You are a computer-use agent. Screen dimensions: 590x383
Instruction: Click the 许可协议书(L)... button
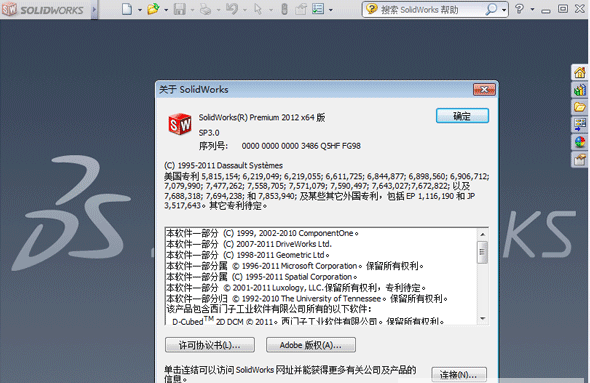pyautogui.click(x=210, y=345)
